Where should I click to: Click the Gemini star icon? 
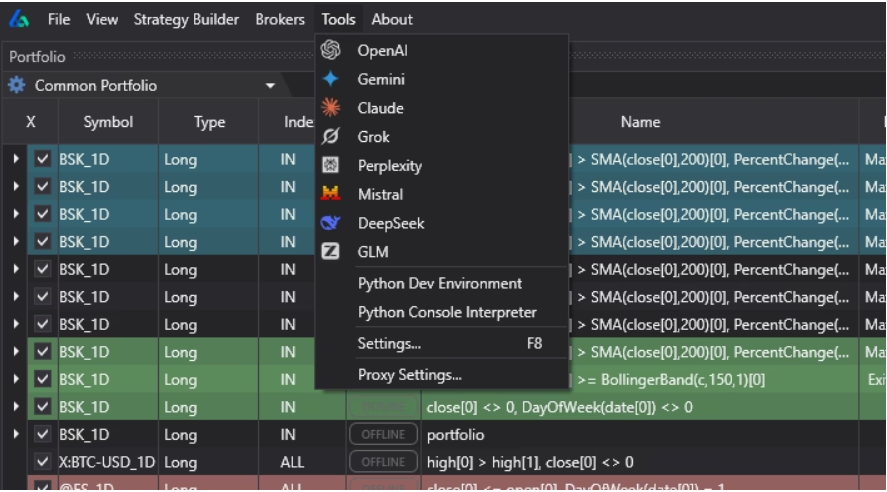pos(330,79)
